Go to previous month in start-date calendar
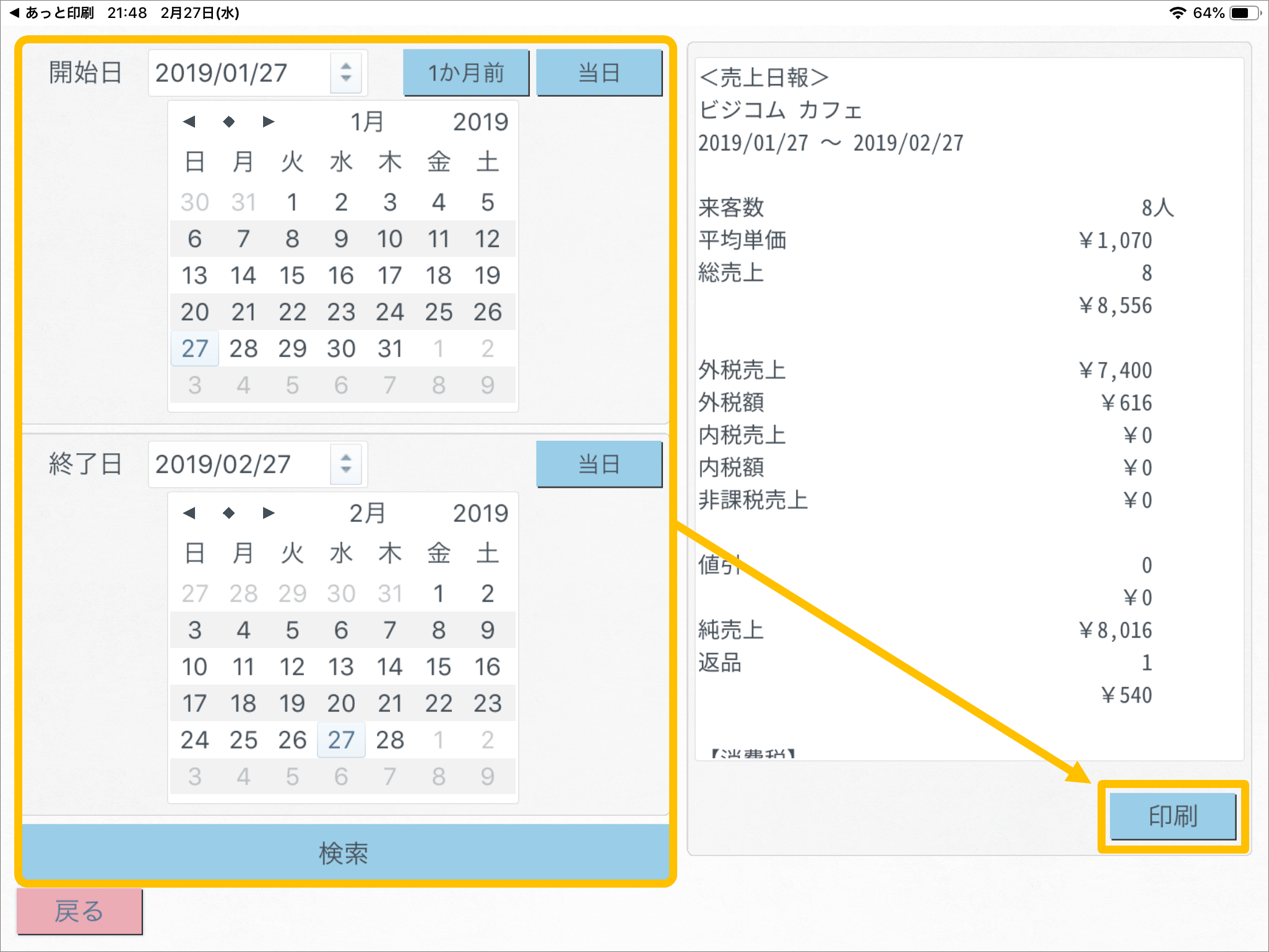1269x952 pixels. 189,122
